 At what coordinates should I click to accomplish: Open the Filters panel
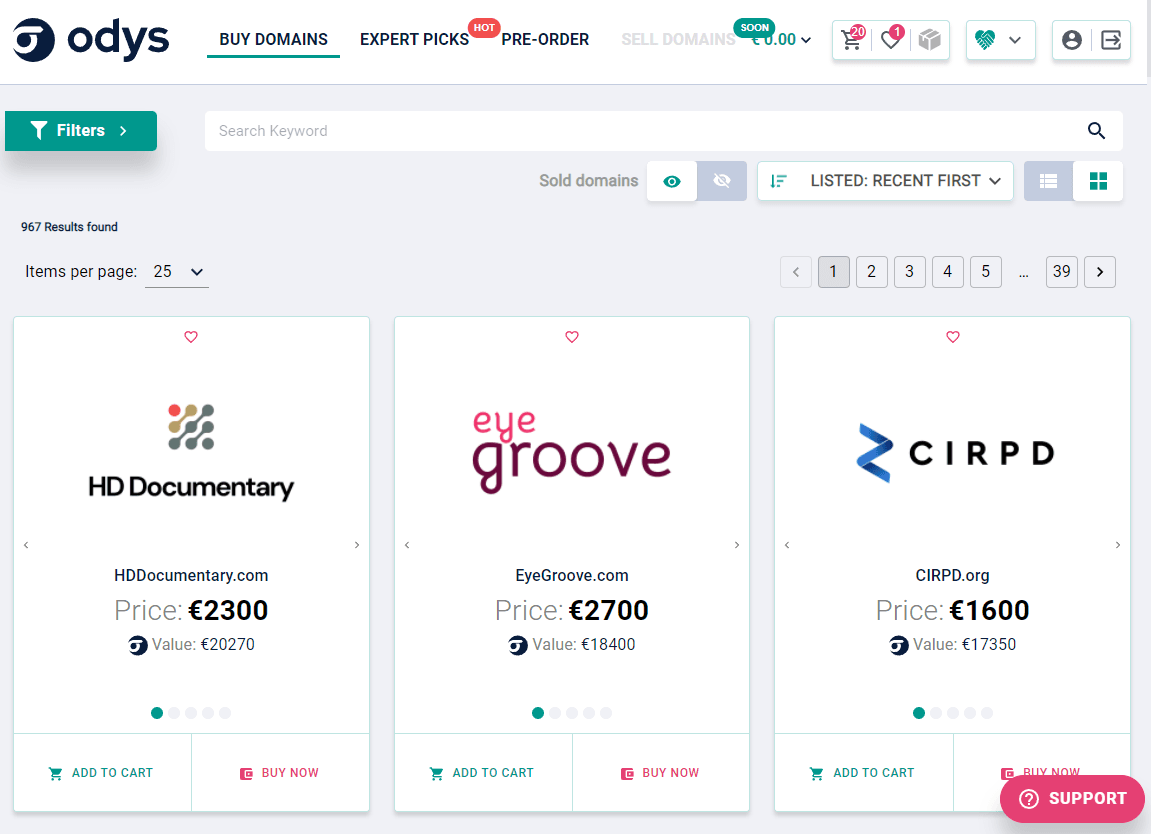(x=80, y=131)
